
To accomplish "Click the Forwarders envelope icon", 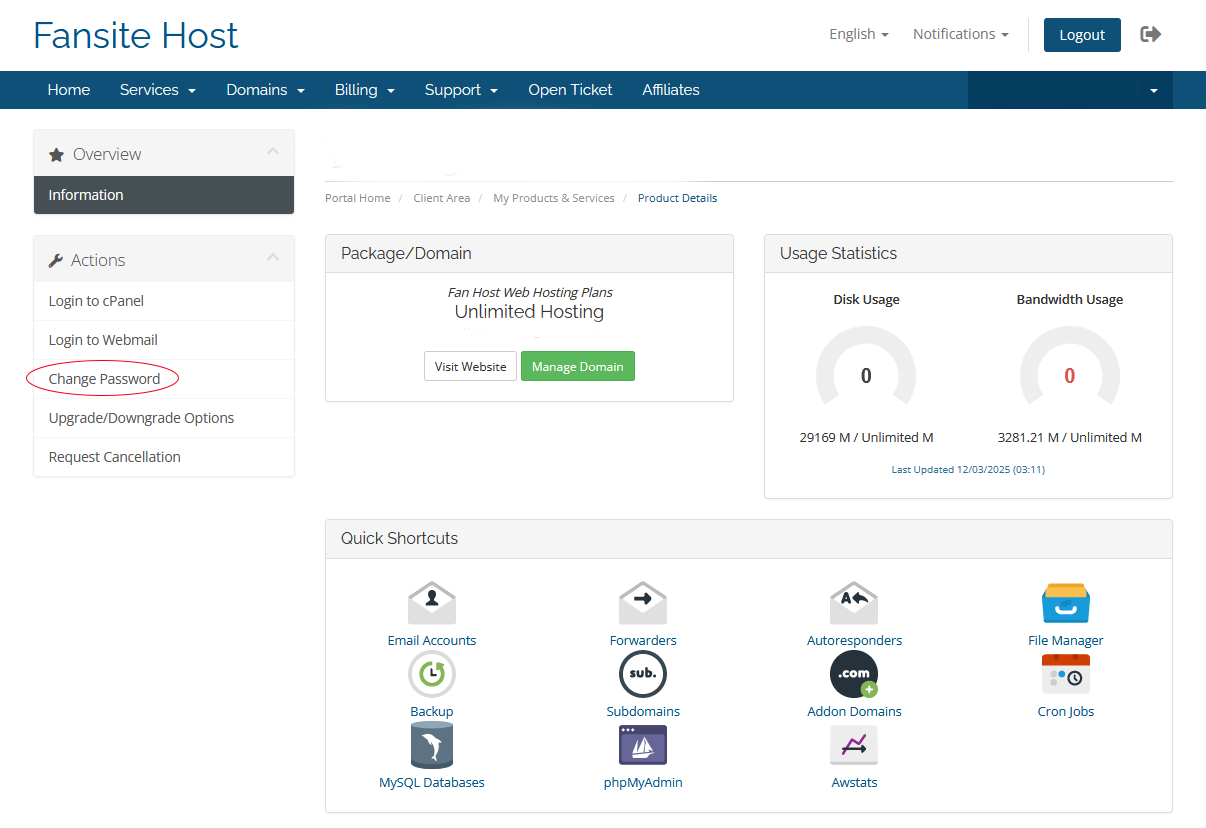I will pyautogui.click(x=643, y=605).
